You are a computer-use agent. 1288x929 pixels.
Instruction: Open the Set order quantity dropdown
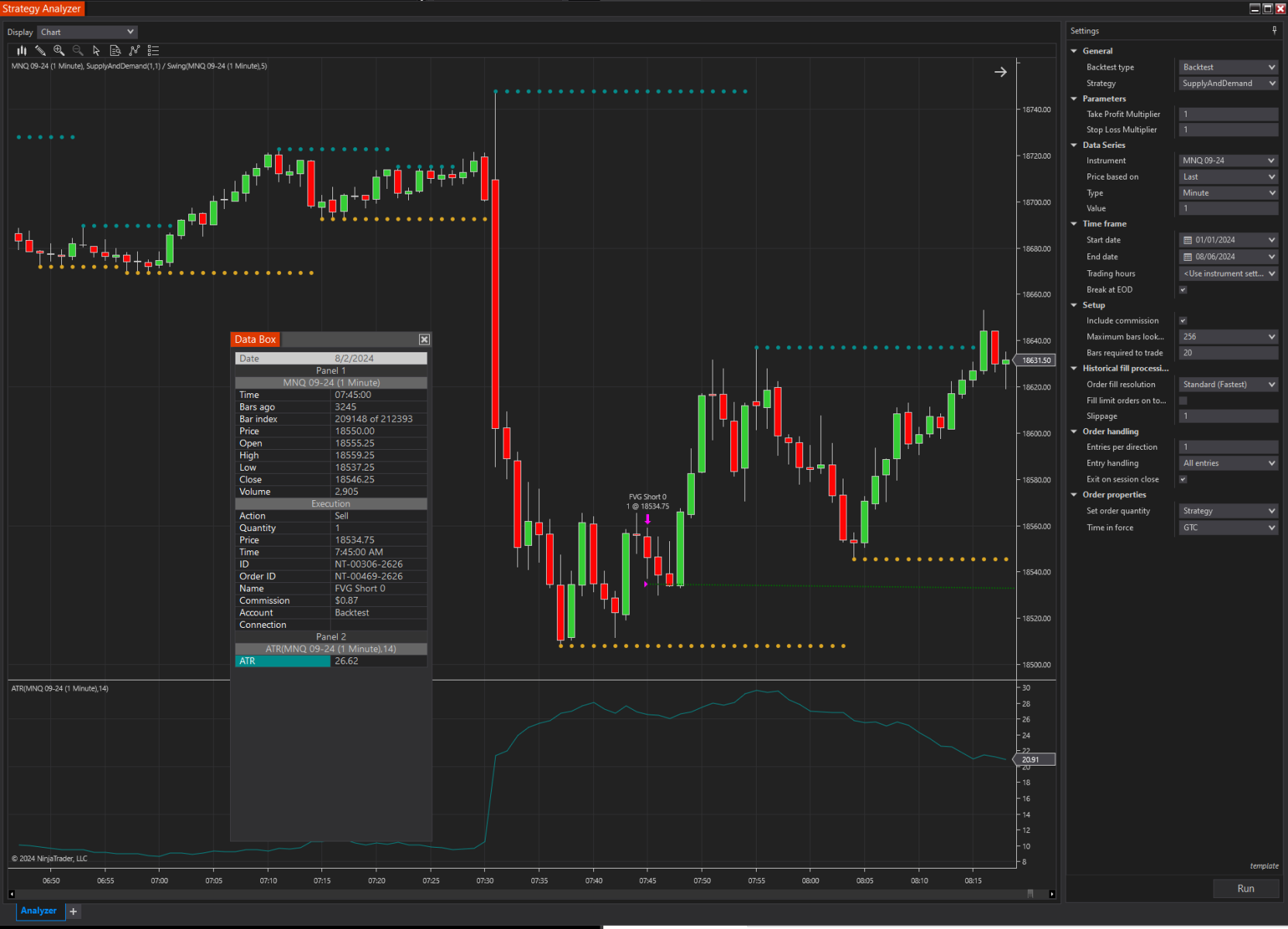[1228, 512]
